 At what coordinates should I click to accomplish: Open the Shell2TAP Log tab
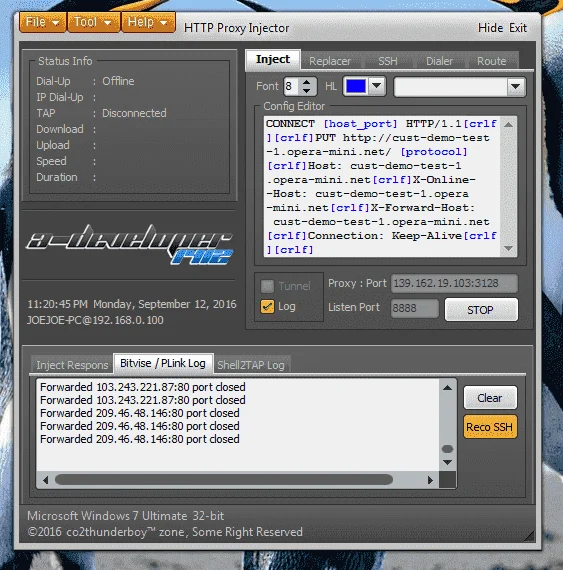pos(251,365)
